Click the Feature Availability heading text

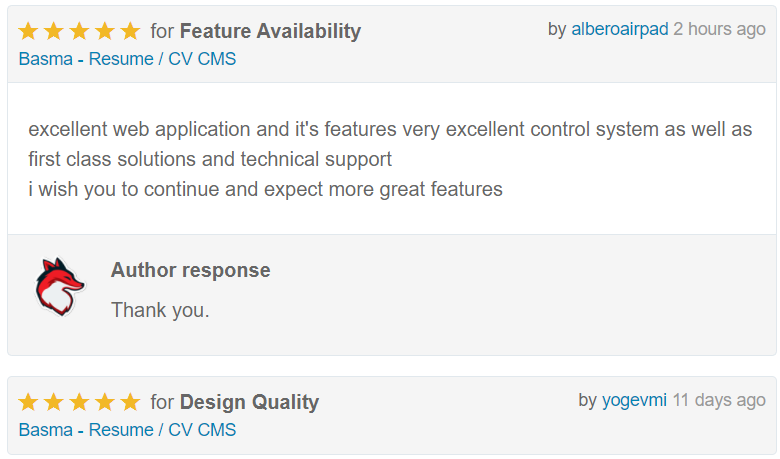coord(270,31)
